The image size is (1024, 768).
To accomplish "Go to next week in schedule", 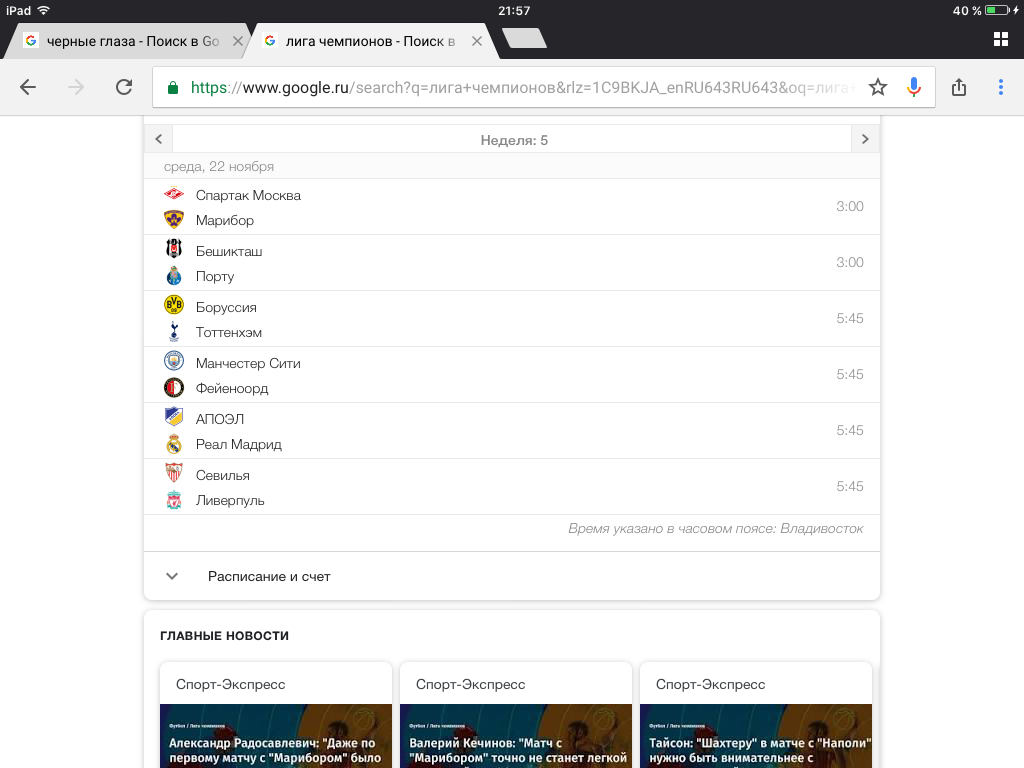I will pos(865,140).
